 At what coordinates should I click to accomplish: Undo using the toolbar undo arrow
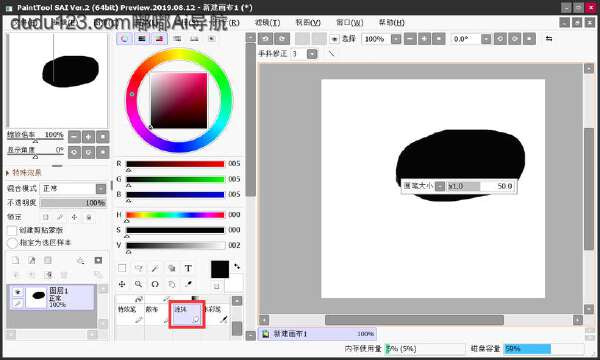coord(265,39)
